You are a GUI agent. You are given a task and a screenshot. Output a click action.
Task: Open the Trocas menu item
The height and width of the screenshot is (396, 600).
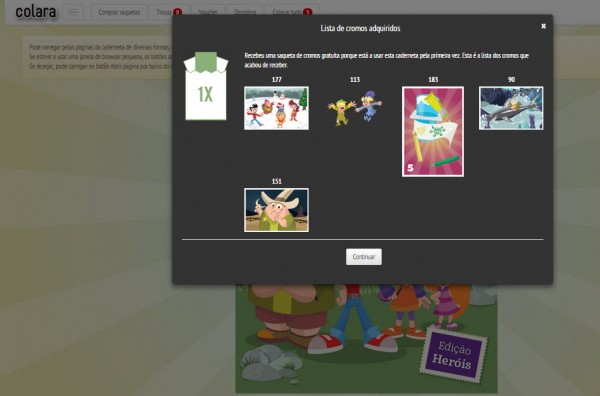click(x=169, y=12)
